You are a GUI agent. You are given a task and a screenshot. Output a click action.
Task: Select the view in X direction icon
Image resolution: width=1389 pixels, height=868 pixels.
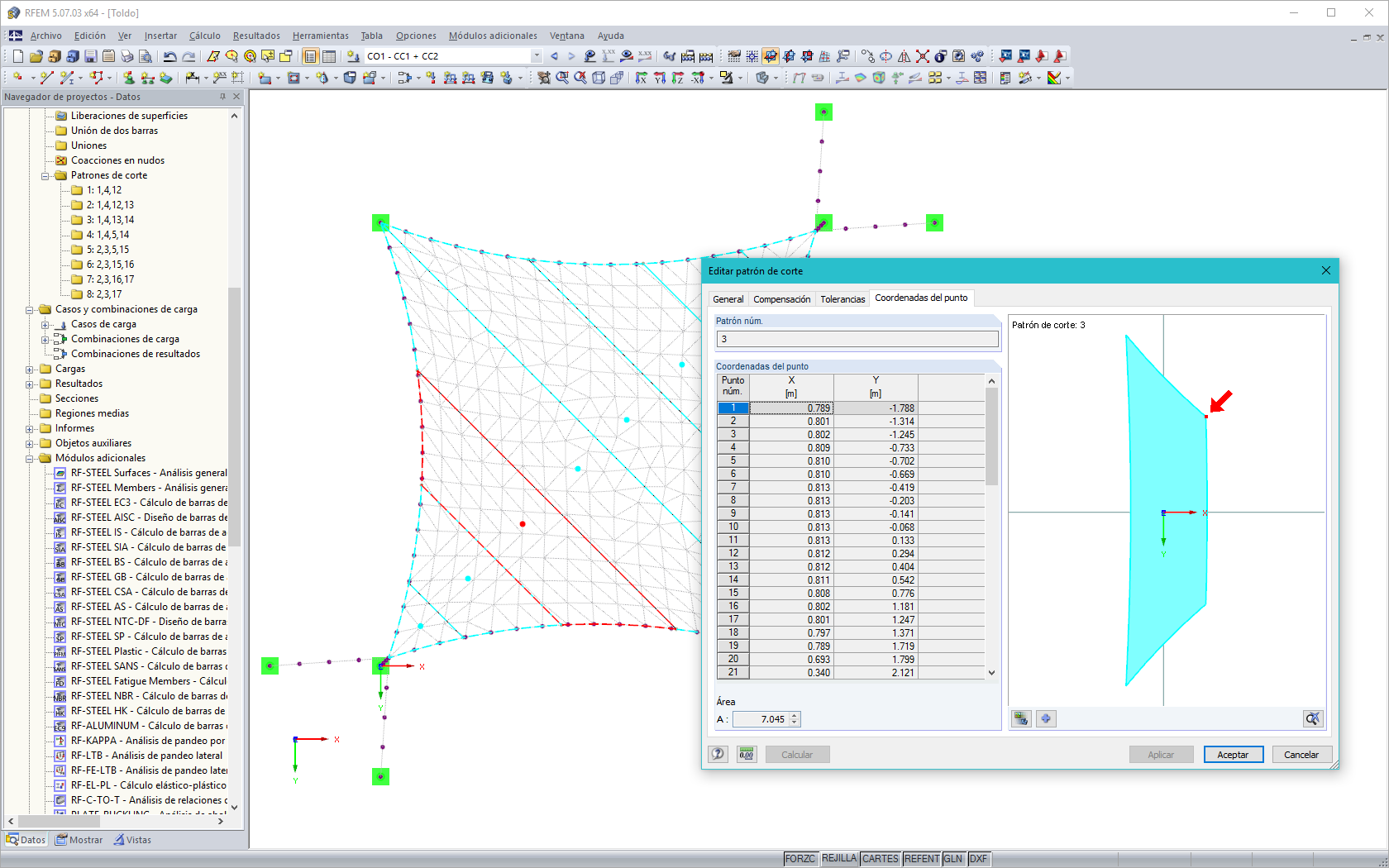[x=642, y=78]
